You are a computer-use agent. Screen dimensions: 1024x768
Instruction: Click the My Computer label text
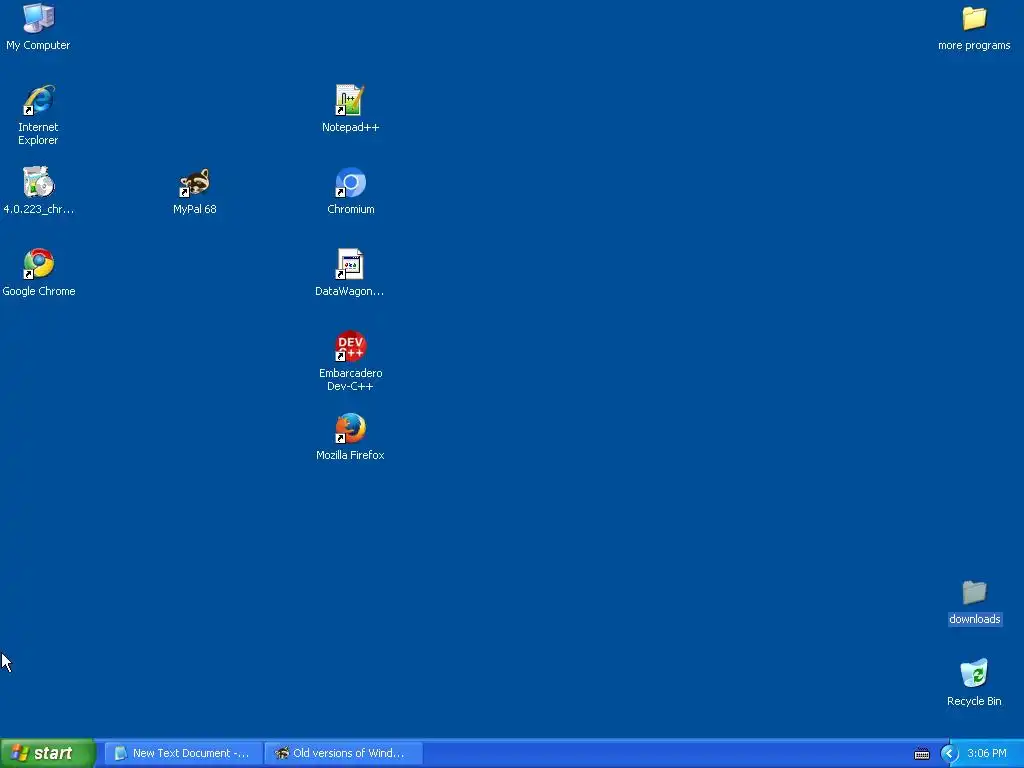38,45
